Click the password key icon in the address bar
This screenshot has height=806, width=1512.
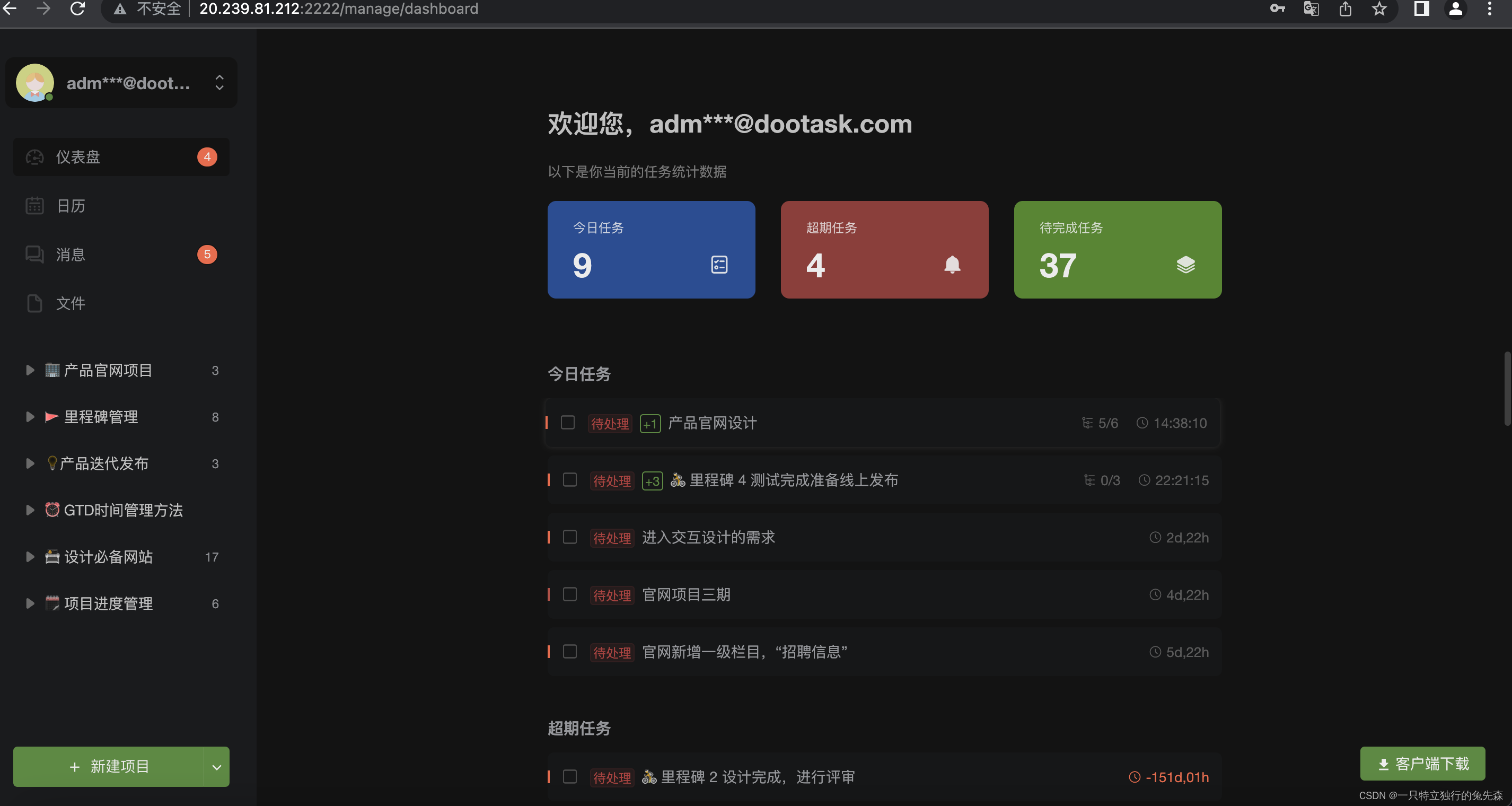tap(1277, 9)
